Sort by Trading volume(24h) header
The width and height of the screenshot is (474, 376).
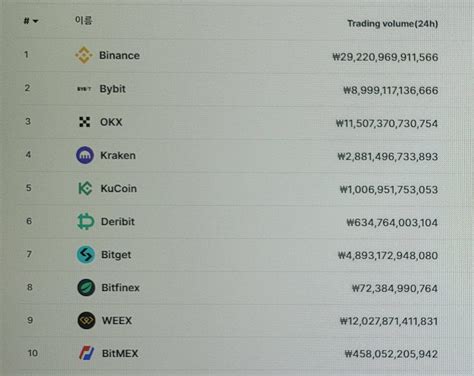pyautogui.click(x=393, y=24)
